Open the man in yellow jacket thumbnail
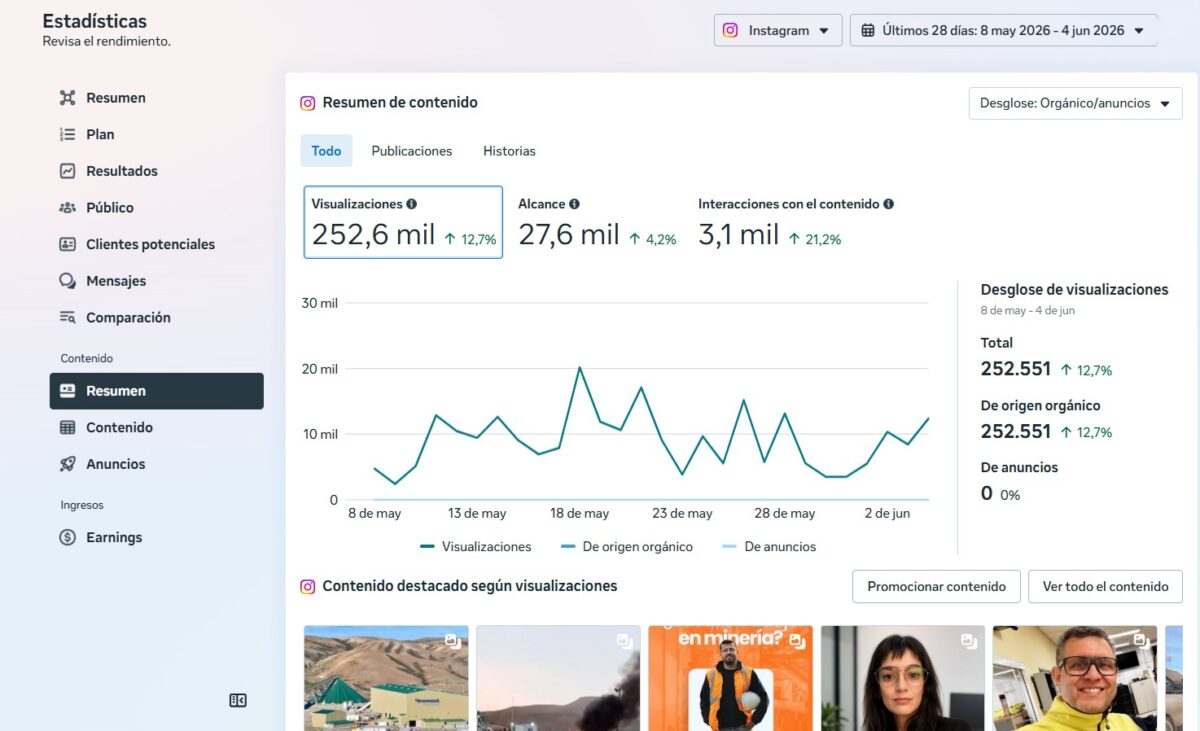 click(1075, 678)
